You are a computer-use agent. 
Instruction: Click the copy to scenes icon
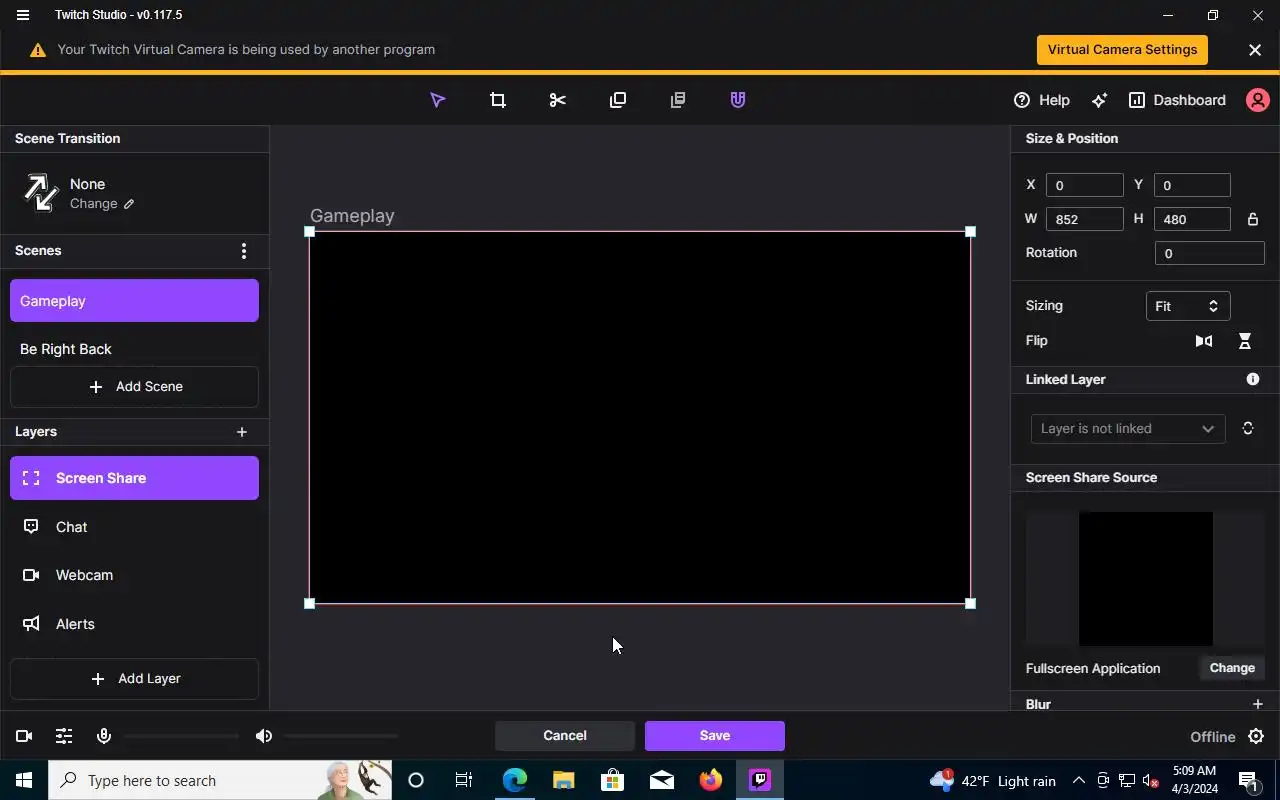pyautogui.click(x=677, y=100)
